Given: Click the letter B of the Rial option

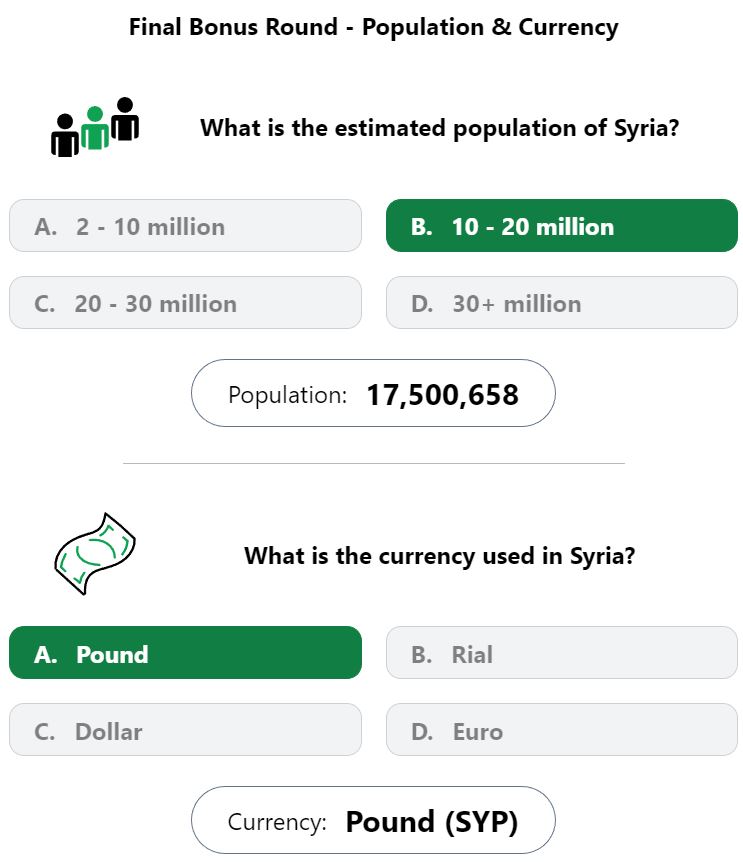Looking at the screenshot, I should 420,655.
